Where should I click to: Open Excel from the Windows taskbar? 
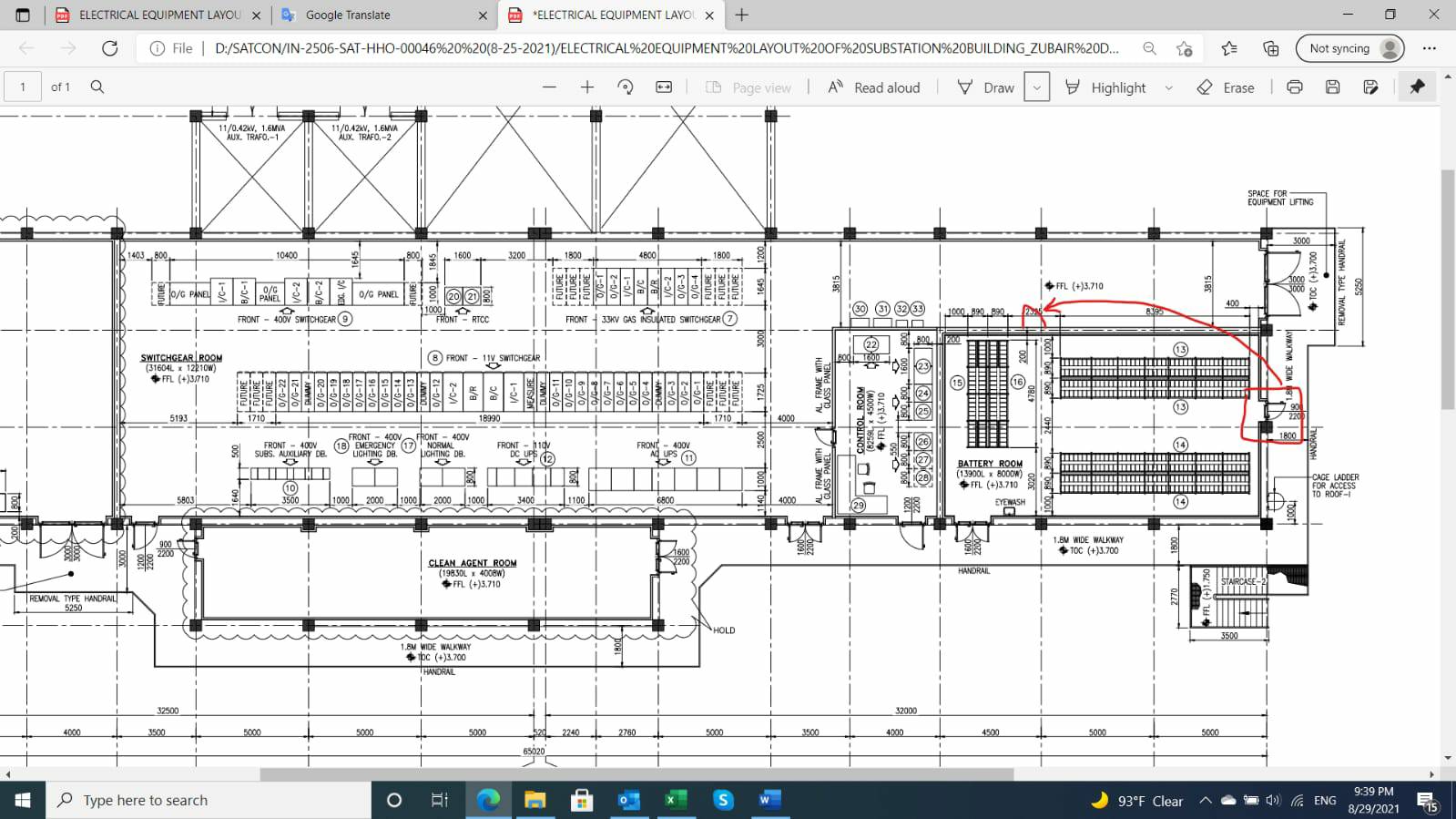coord(675,800)
